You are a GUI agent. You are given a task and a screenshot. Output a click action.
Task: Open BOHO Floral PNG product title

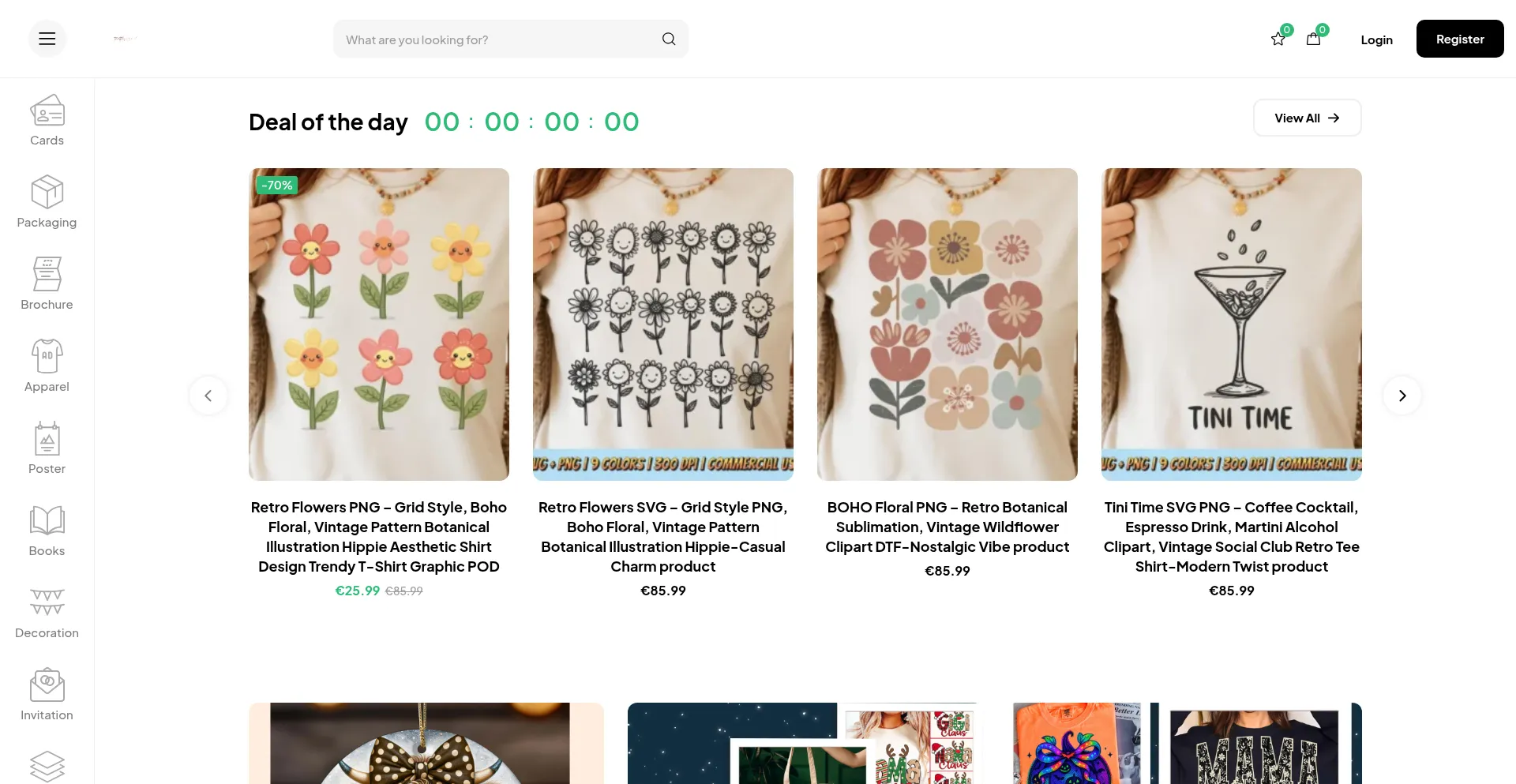947,527
